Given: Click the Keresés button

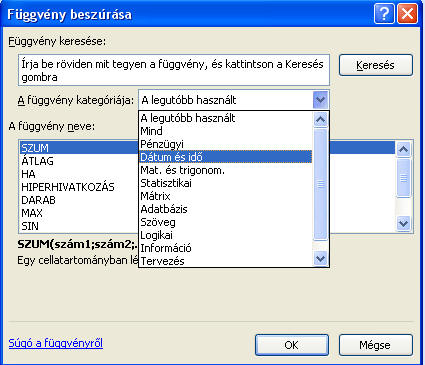Looking at the screenshot, I should pos(376,65).
